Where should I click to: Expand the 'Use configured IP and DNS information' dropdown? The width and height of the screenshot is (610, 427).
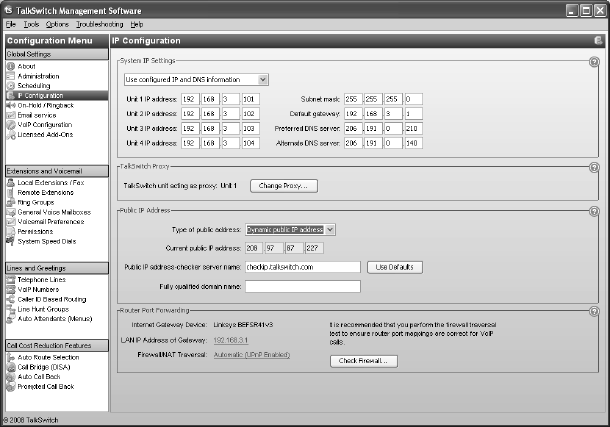262,79
